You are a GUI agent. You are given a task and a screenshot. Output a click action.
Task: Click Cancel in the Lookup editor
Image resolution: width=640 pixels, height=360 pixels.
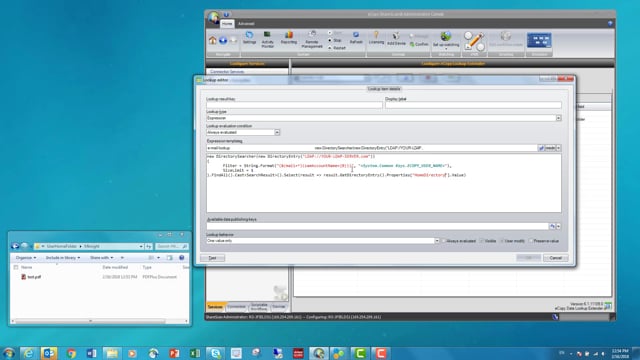(x=556, y=258)
